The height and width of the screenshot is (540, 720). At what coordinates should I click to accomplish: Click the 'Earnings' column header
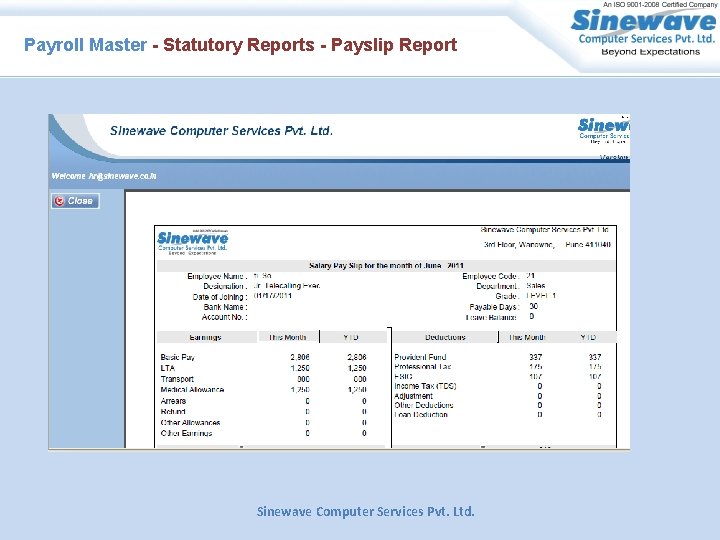[205, 338]
